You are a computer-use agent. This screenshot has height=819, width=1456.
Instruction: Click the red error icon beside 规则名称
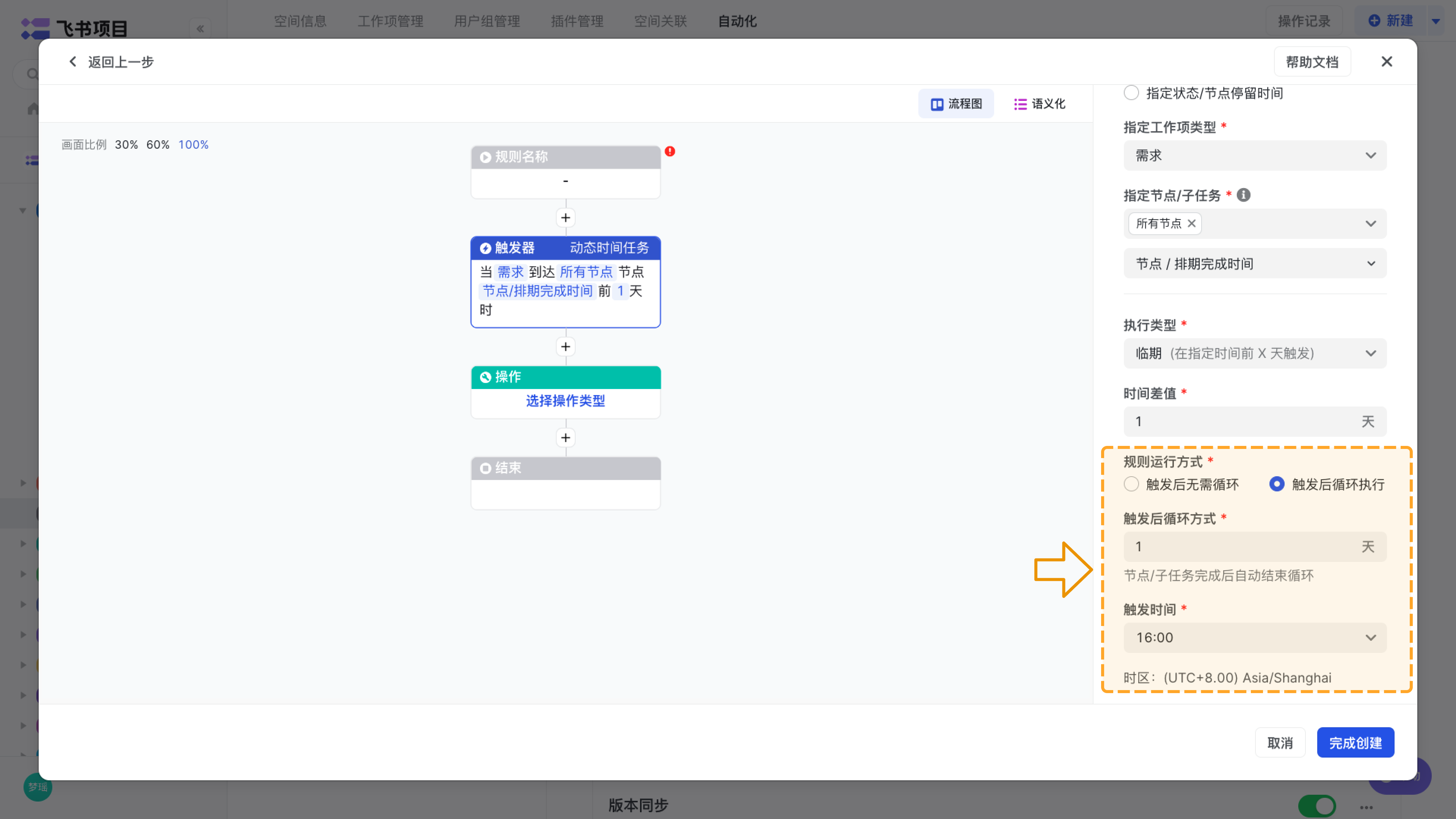point(670,152)
